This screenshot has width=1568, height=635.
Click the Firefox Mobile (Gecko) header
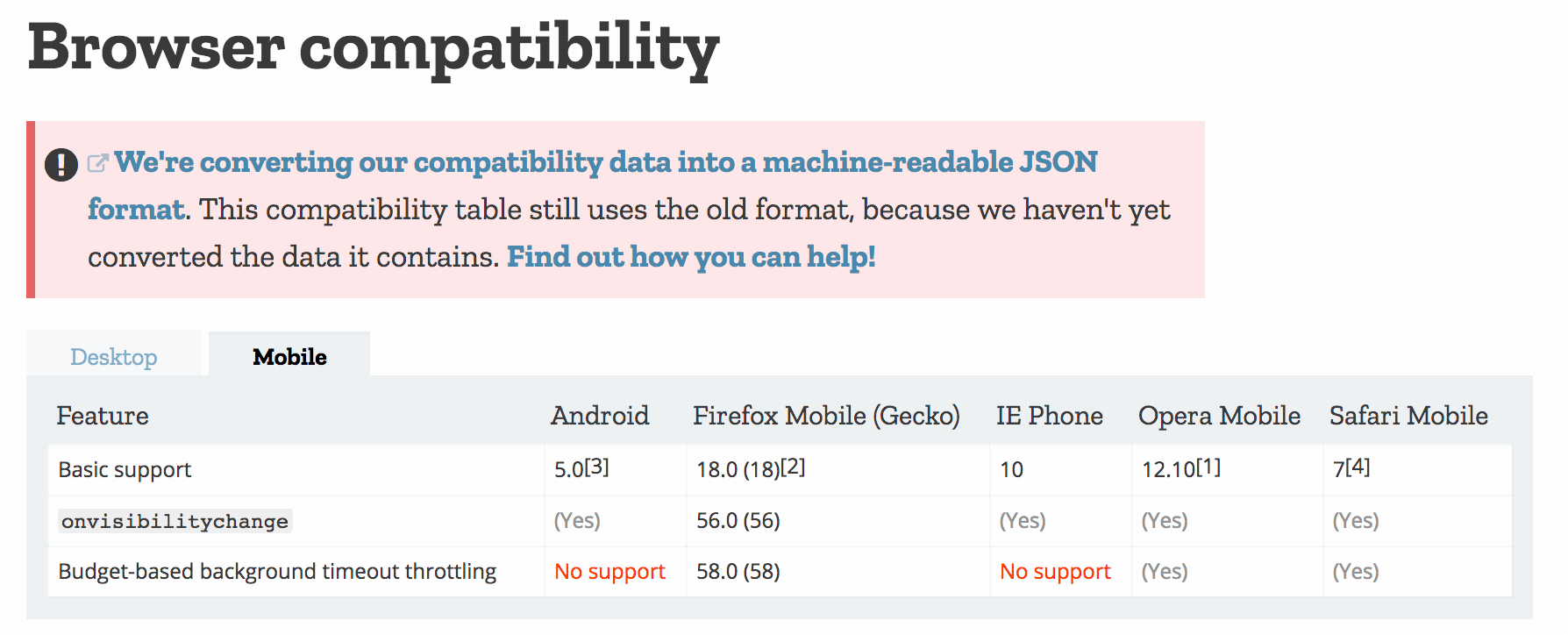point(826,415)
